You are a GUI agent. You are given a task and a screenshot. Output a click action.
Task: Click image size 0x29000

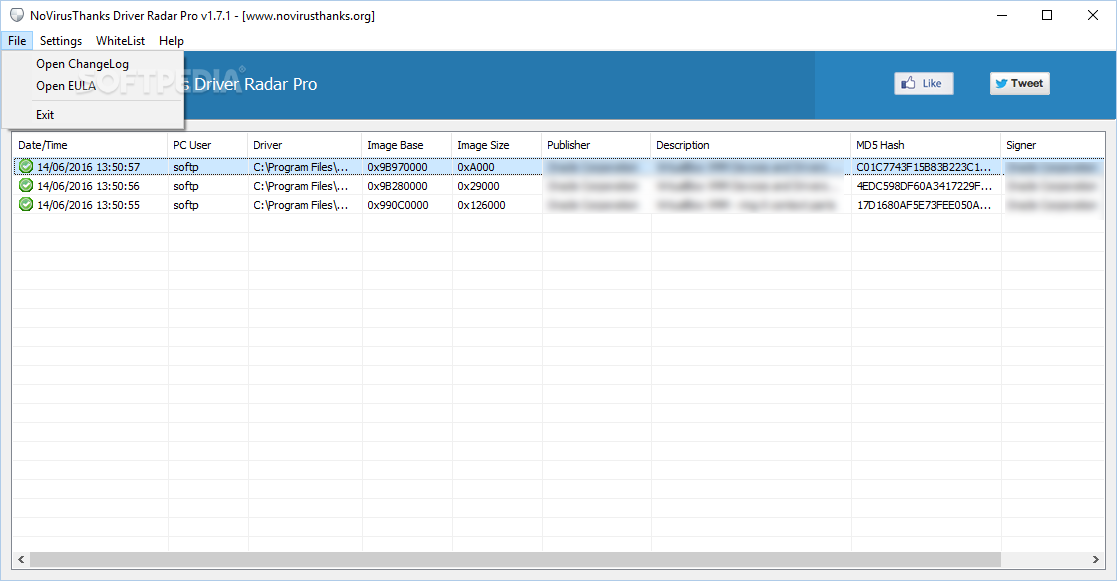pyautogui.click(x=478, y=186)
